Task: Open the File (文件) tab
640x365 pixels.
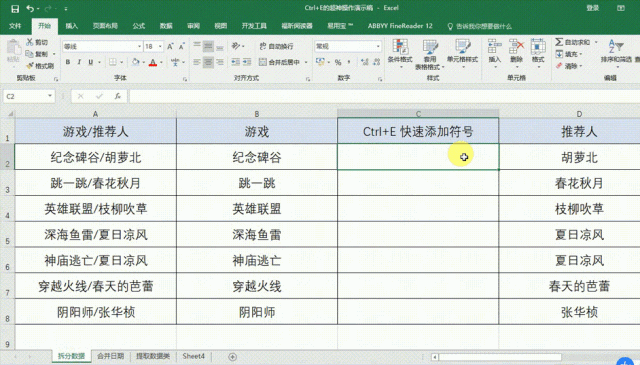Action: 15,26
